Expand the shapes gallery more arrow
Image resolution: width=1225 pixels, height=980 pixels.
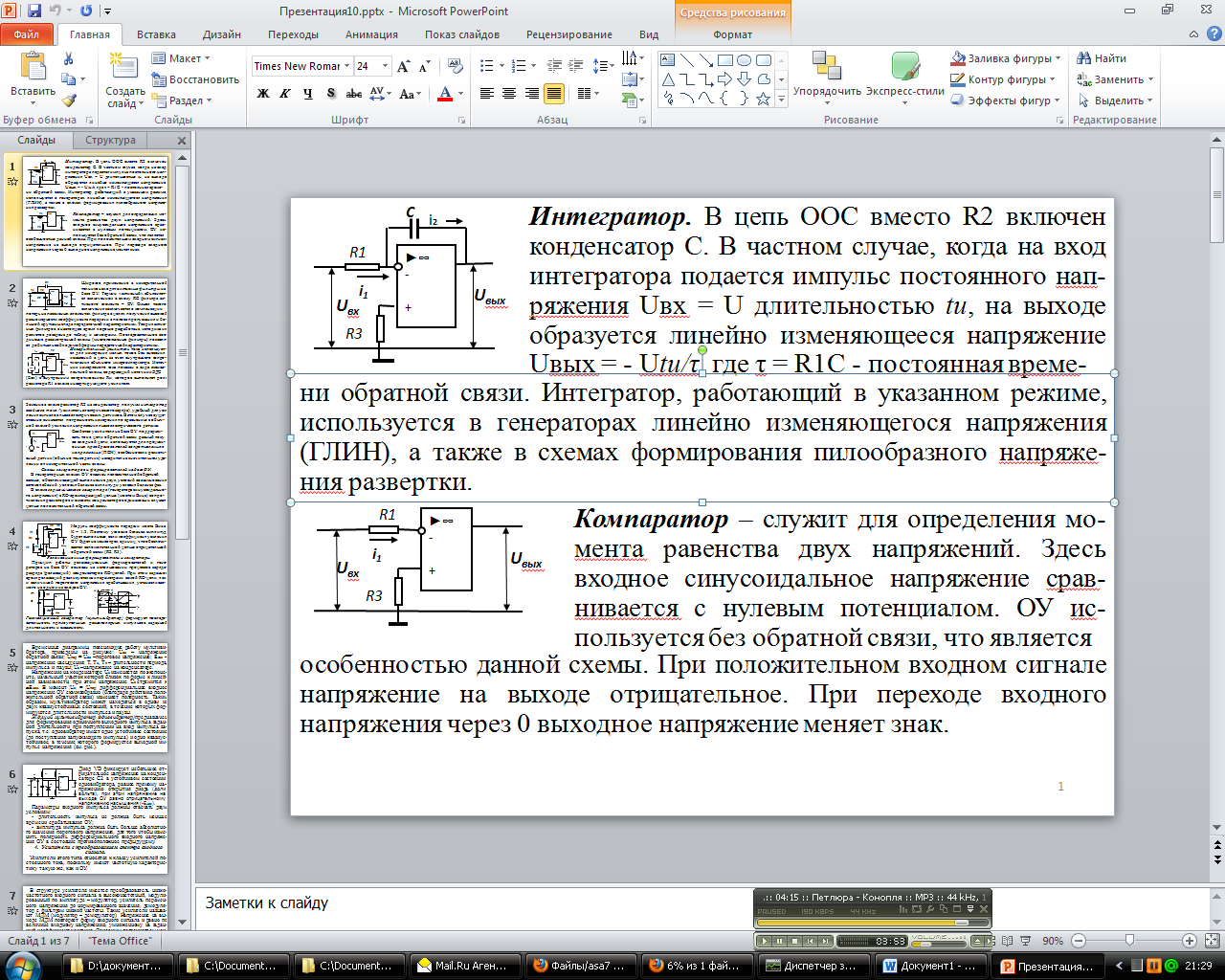(781, 99)
